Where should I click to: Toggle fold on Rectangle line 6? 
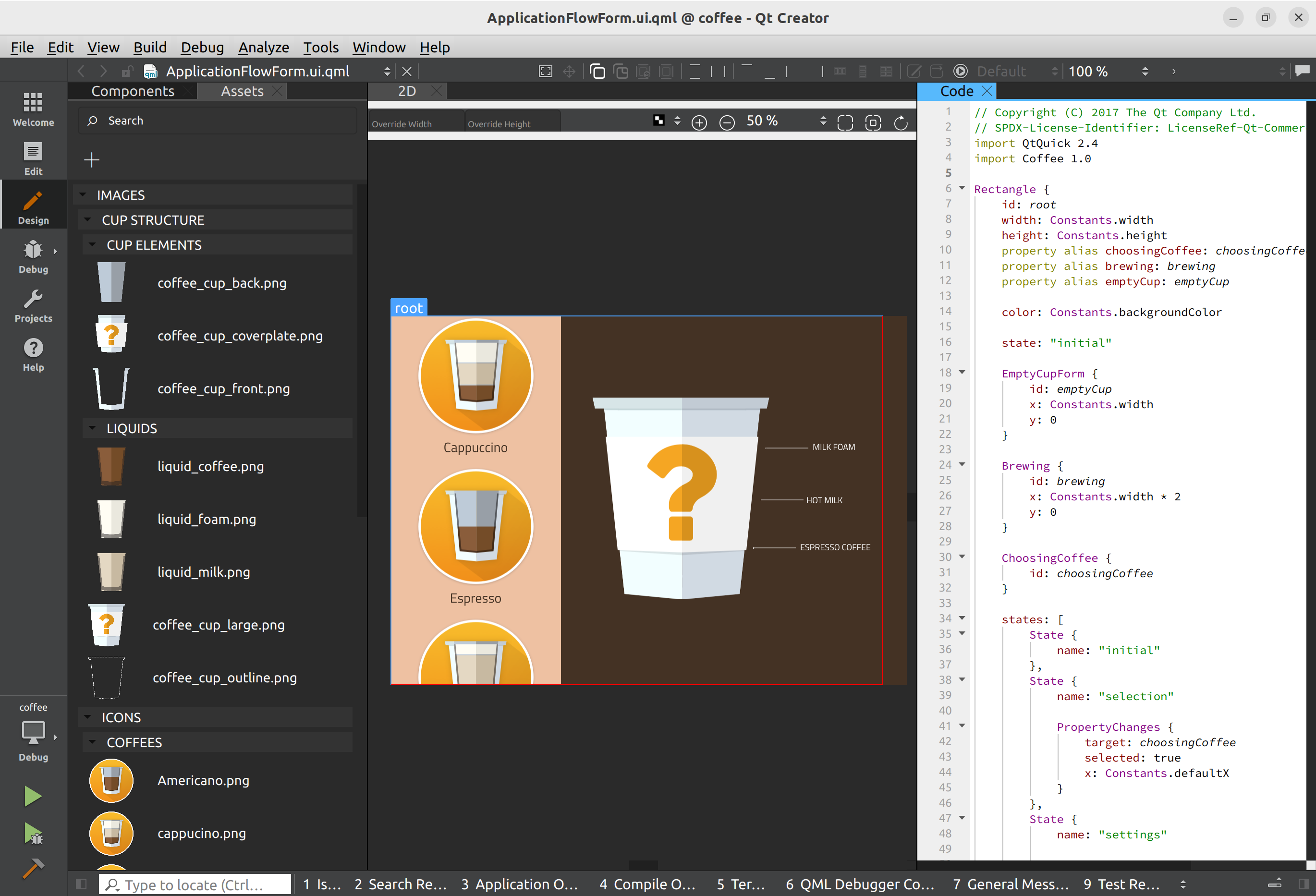[x=962, y=188]
